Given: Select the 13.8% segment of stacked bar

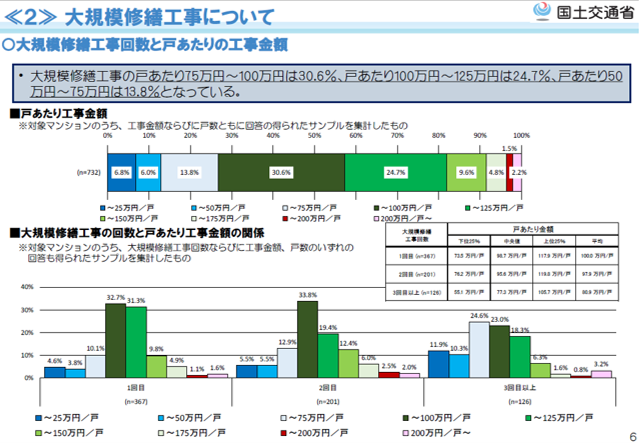Looking at the screenshot, I should (x=189, y=172).
